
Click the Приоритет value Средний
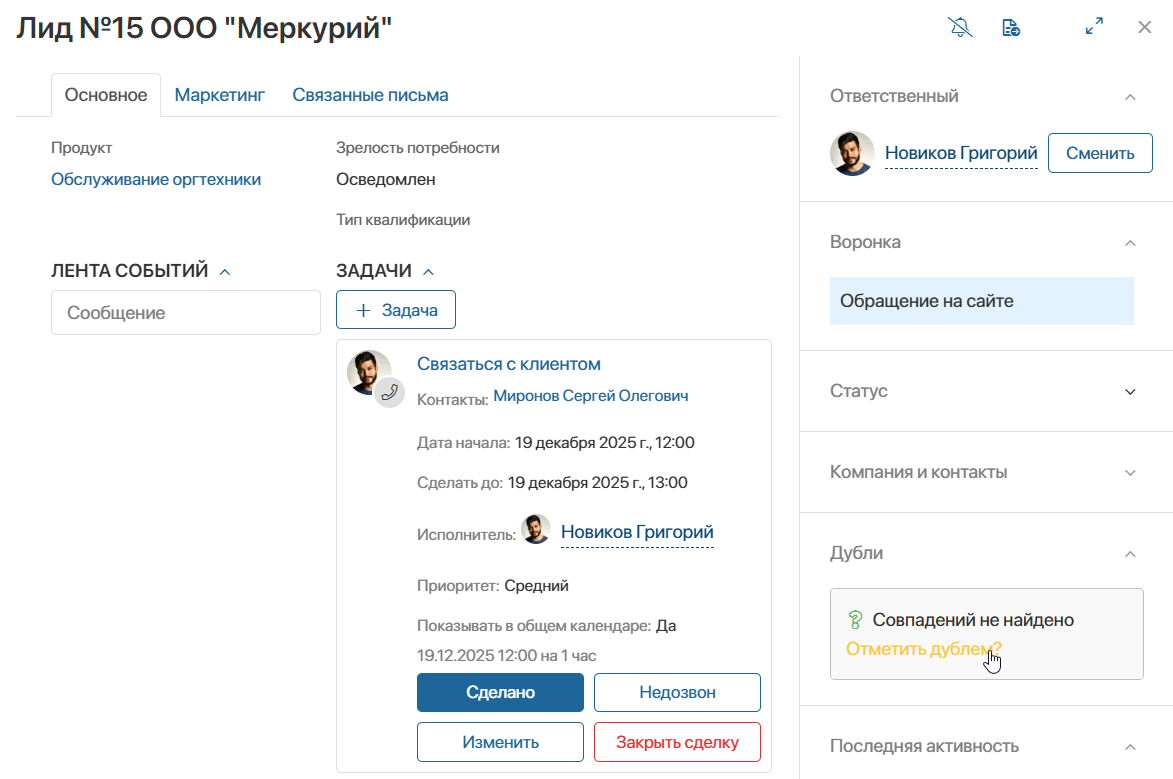[536, 586]
